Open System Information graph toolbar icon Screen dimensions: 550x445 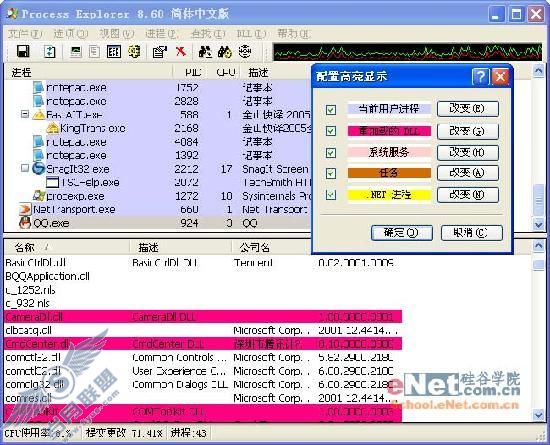[x=76, y=52]
